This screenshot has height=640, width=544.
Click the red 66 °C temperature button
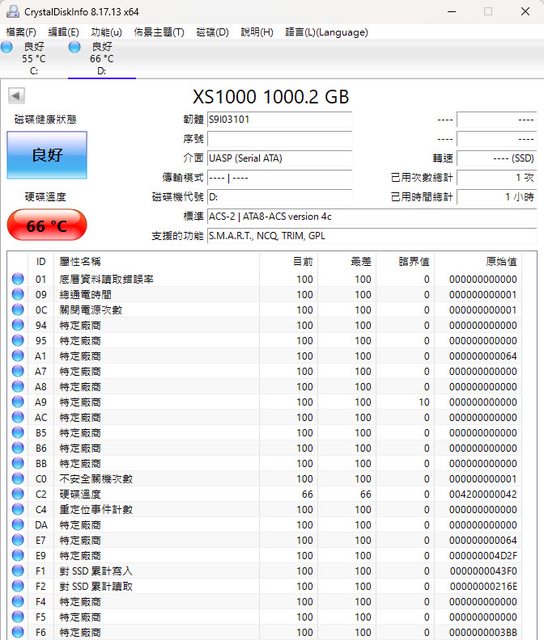coord(47,225)
